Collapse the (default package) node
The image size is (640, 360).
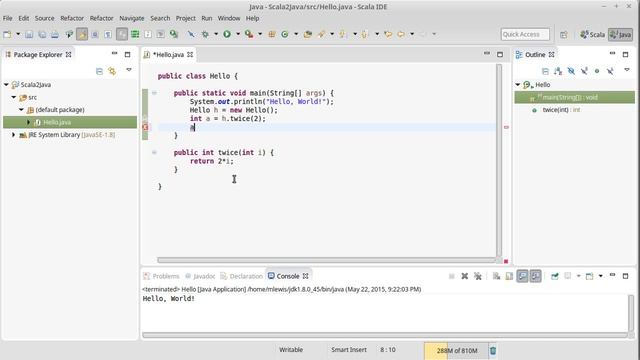pos(22,110)
